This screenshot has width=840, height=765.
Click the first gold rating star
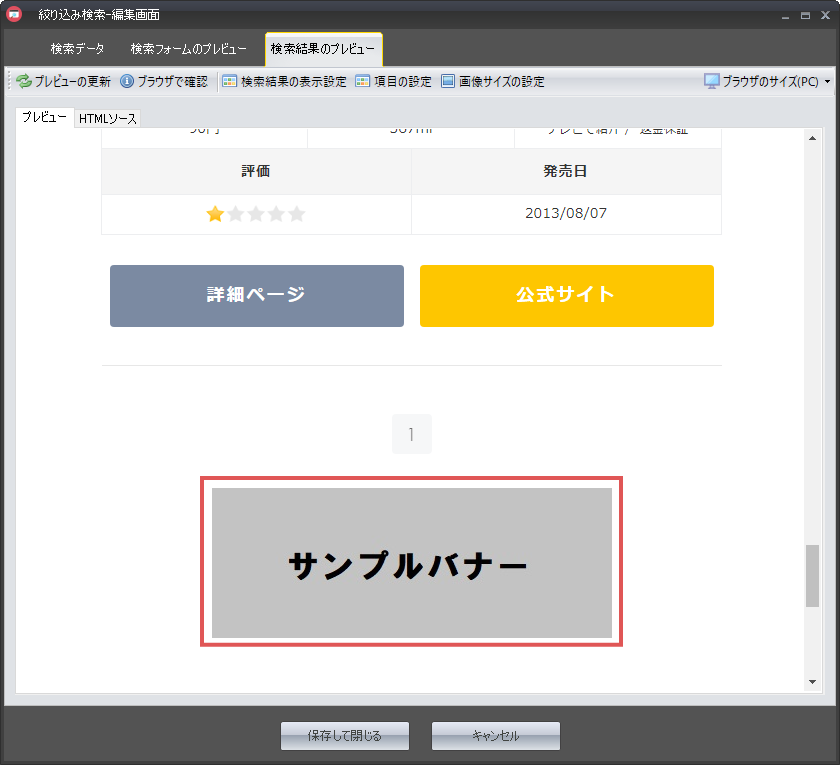tap(215, 214)
